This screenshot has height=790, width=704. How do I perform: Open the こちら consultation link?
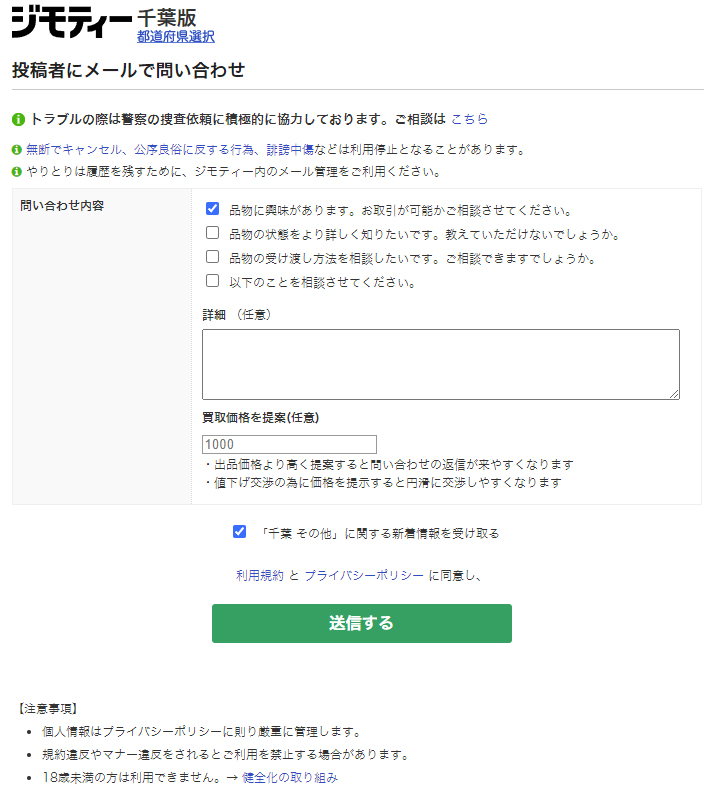coord(469,119)
